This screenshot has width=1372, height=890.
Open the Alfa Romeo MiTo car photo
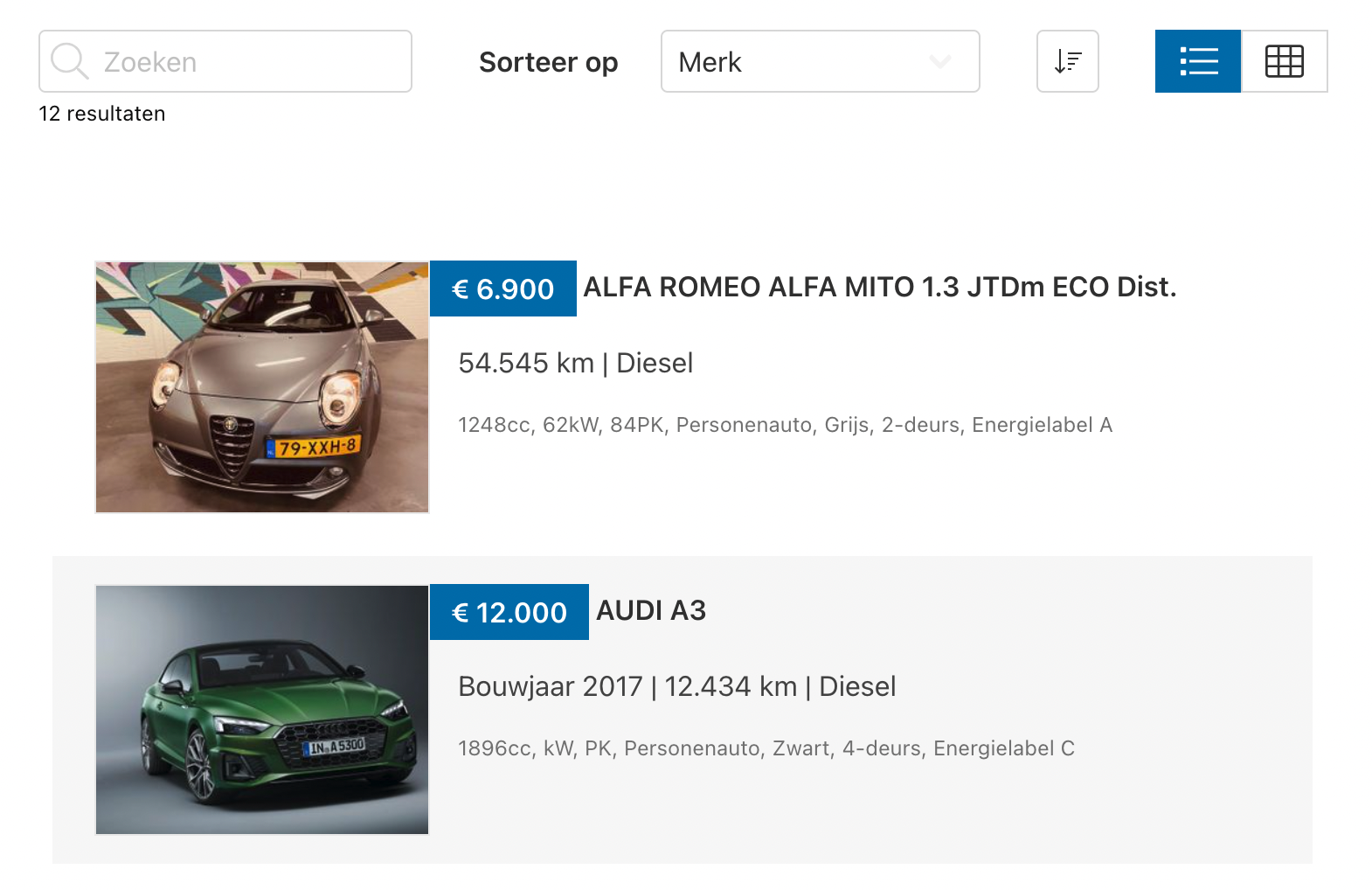(x=262, y=386)
